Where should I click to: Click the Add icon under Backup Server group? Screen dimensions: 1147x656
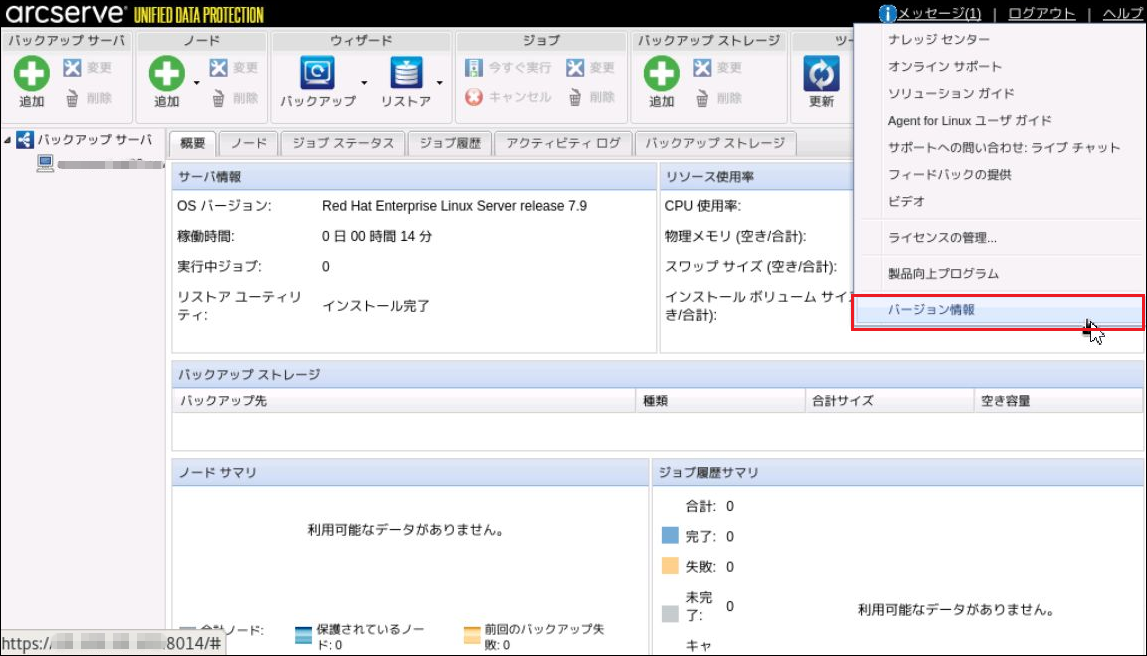click(x=31, y=74)
